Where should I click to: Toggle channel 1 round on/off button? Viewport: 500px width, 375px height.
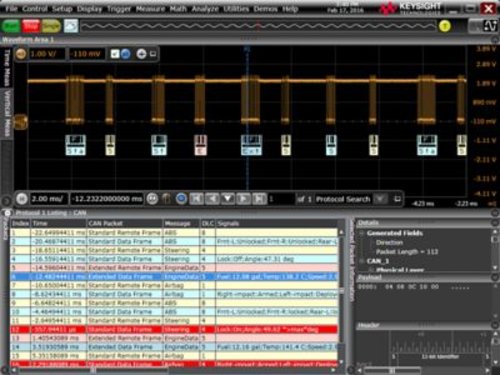coord(21,54)
